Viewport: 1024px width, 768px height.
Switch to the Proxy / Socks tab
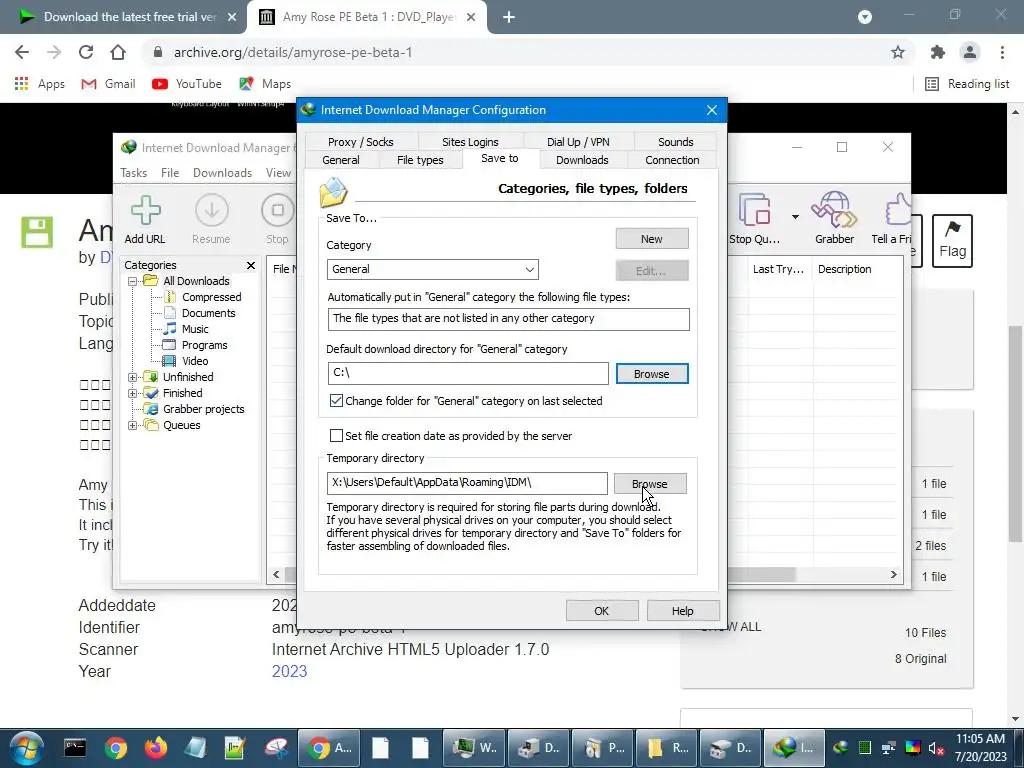360,142
